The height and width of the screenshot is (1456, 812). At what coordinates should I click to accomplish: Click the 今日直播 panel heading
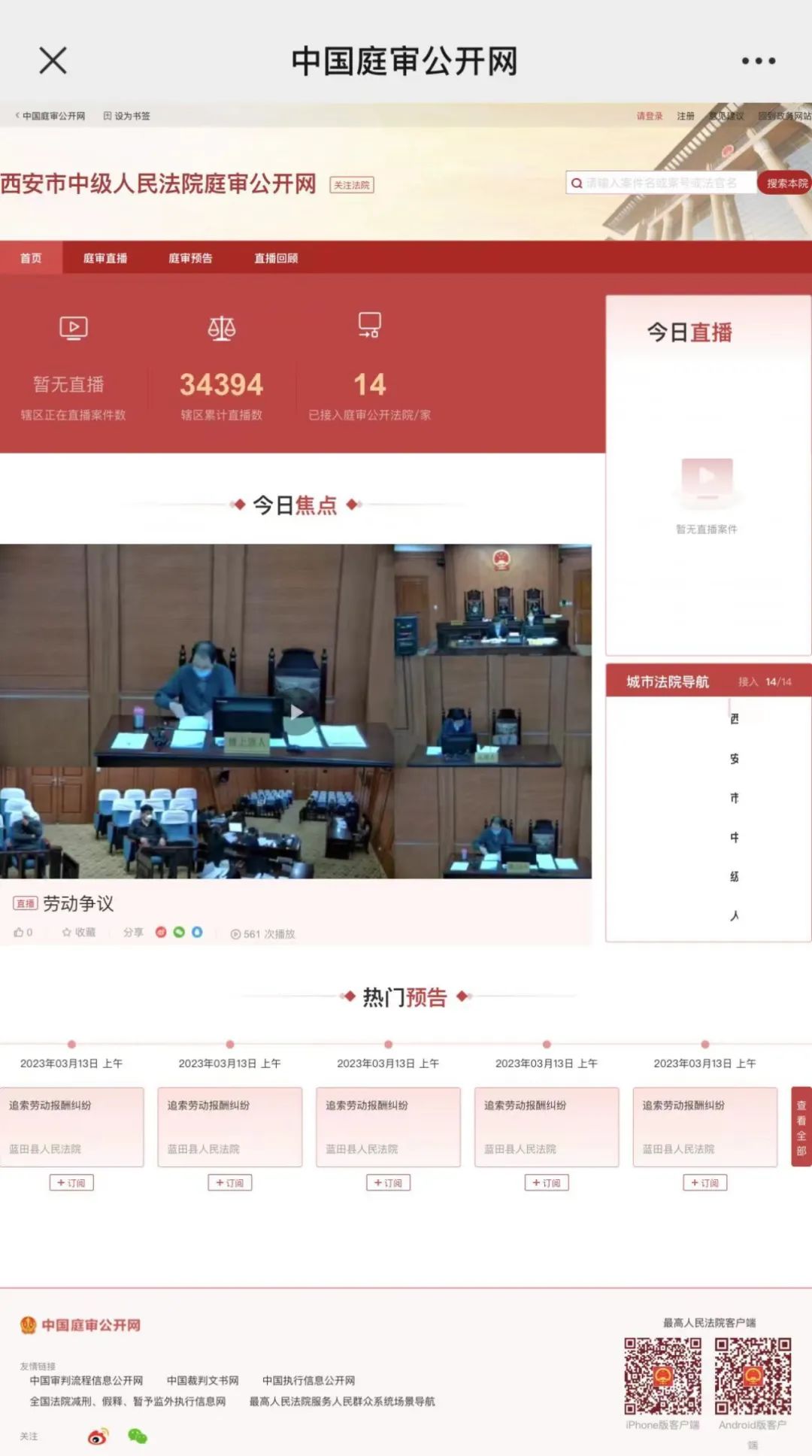689,332
